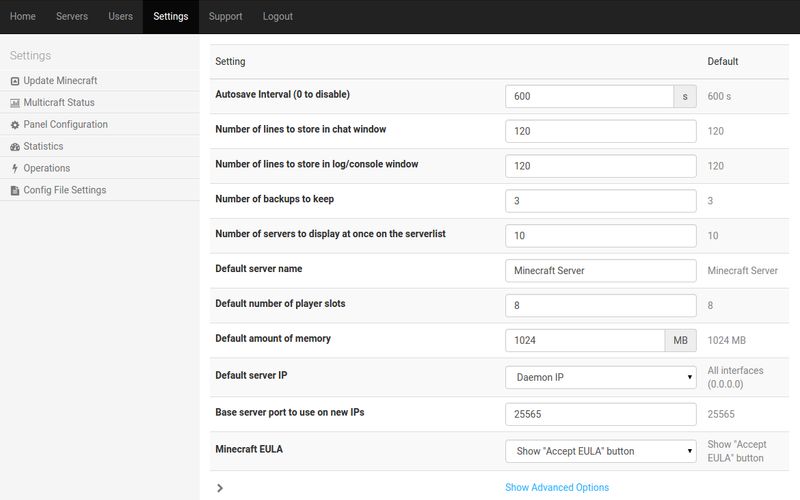Click the Number of backups to keep field
800x500 pixels.
click(x=600, y=201)
